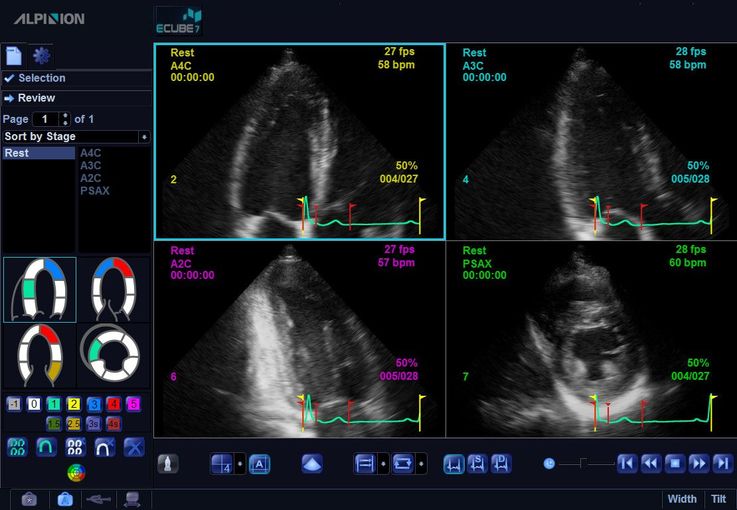Click the network computer status icon
This screenshot has width=737, height=510.
click(x=130, y=499)
